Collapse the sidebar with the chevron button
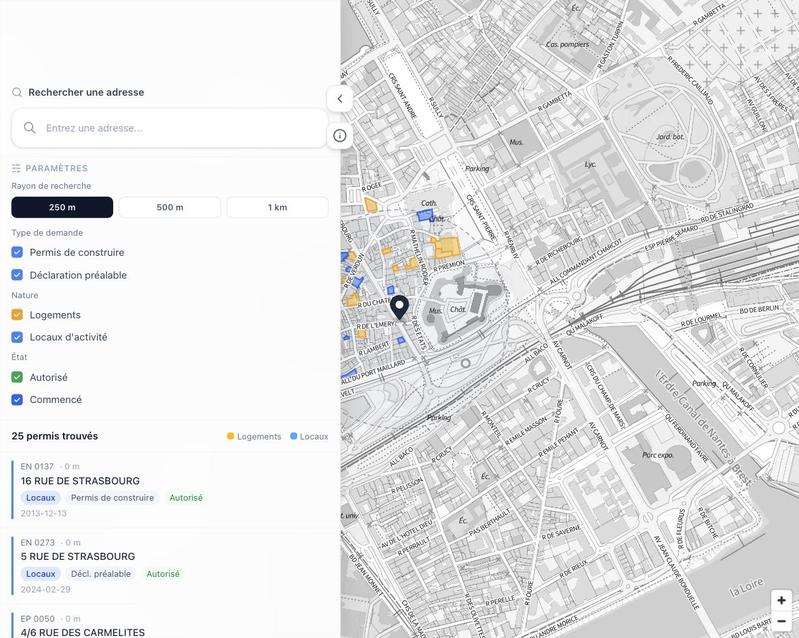The height and width of the screenshot is (638, 799). tap(340, 99)
